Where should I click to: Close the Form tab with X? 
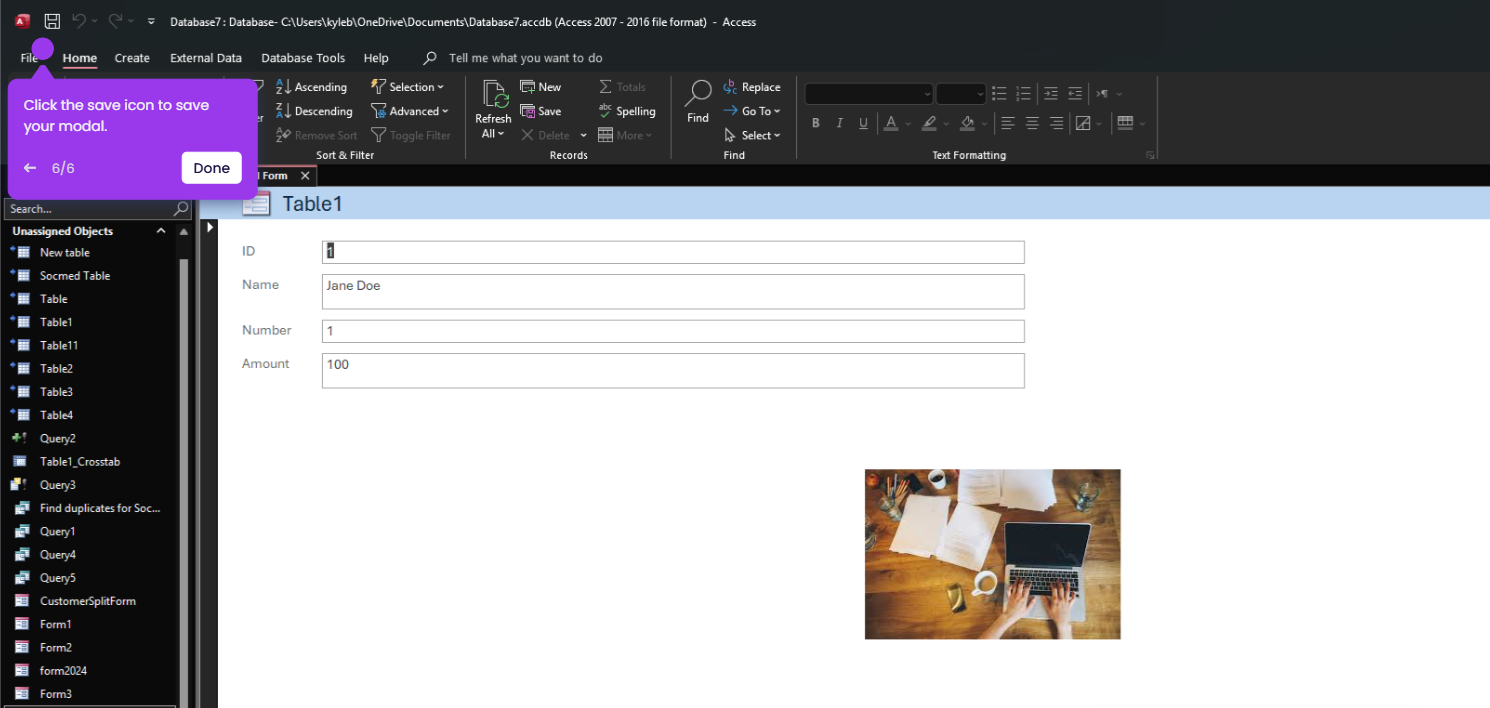(305, 176)
